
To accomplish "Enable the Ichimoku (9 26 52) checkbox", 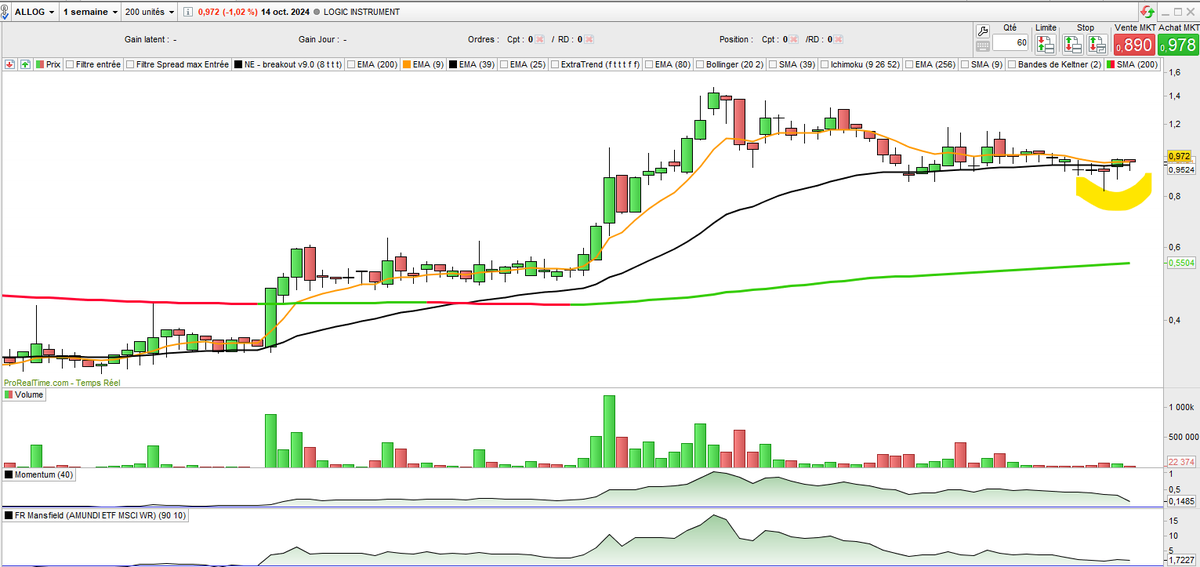I will 825,64.
